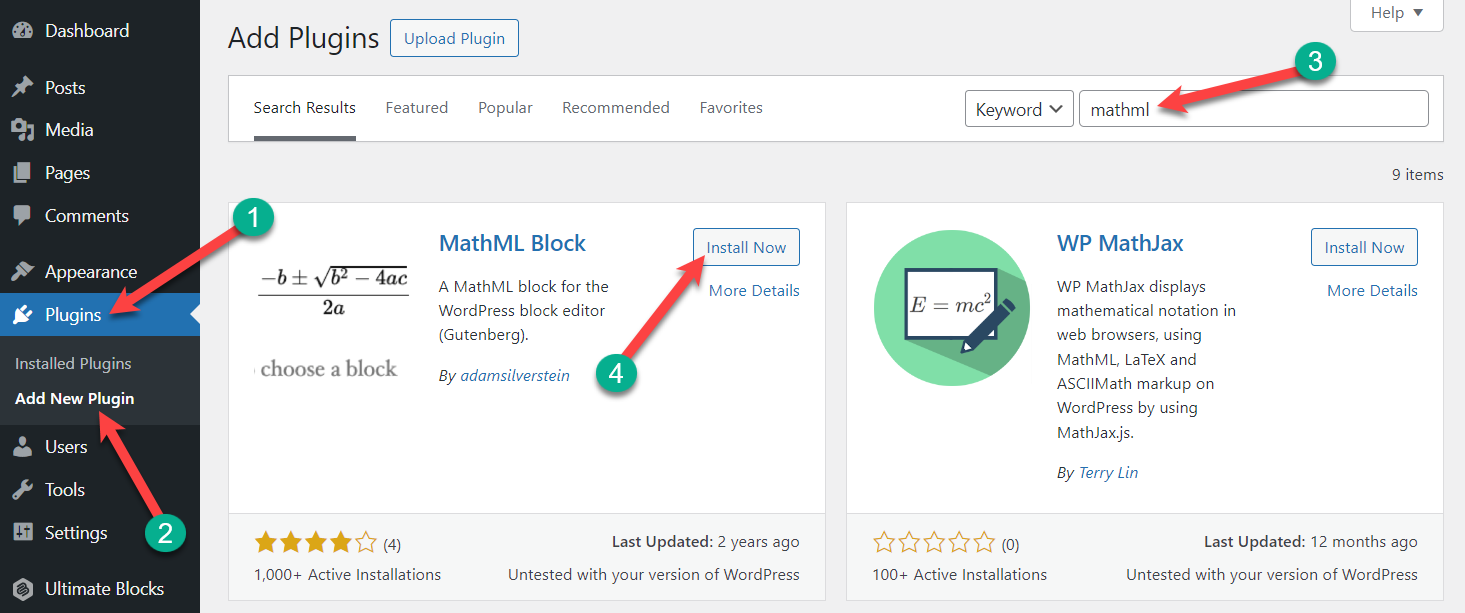The image size is (1465, 613).
Task: Click the Appearance paintbrush icon
Action: pos(22,272)
